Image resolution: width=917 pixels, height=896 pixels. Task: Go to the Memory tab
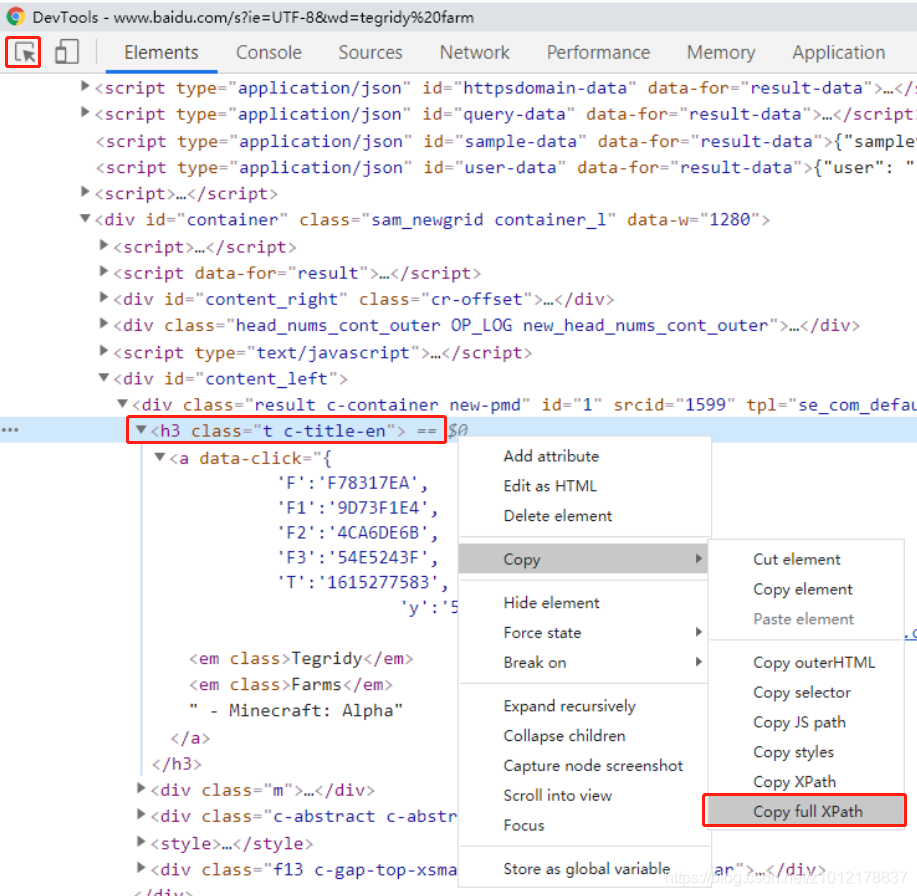[720, 53]
